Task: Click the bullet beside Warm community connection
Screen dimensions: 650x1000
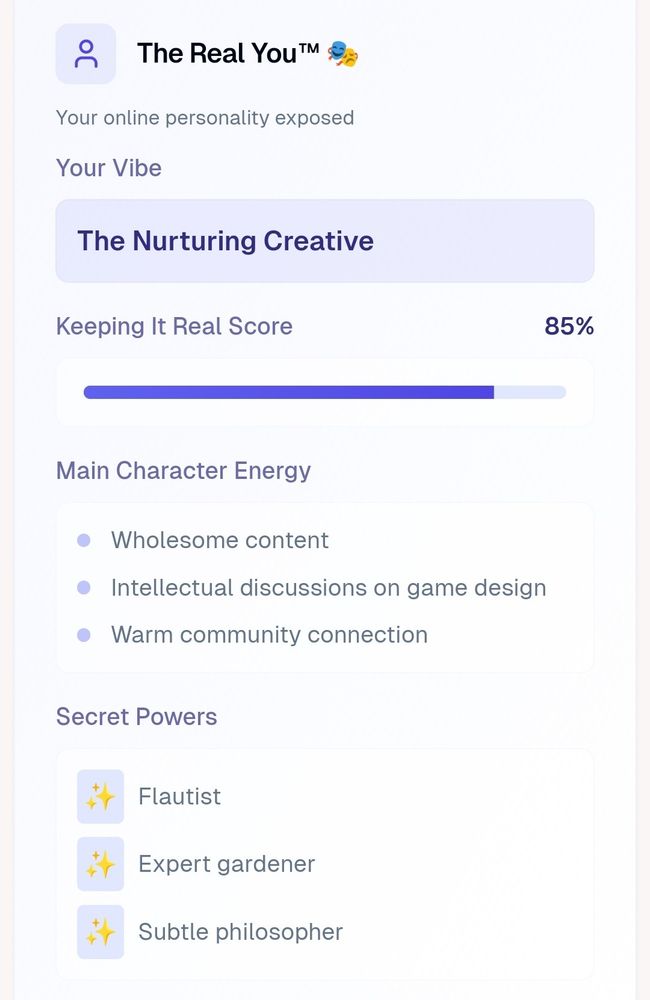Action: 83,635
